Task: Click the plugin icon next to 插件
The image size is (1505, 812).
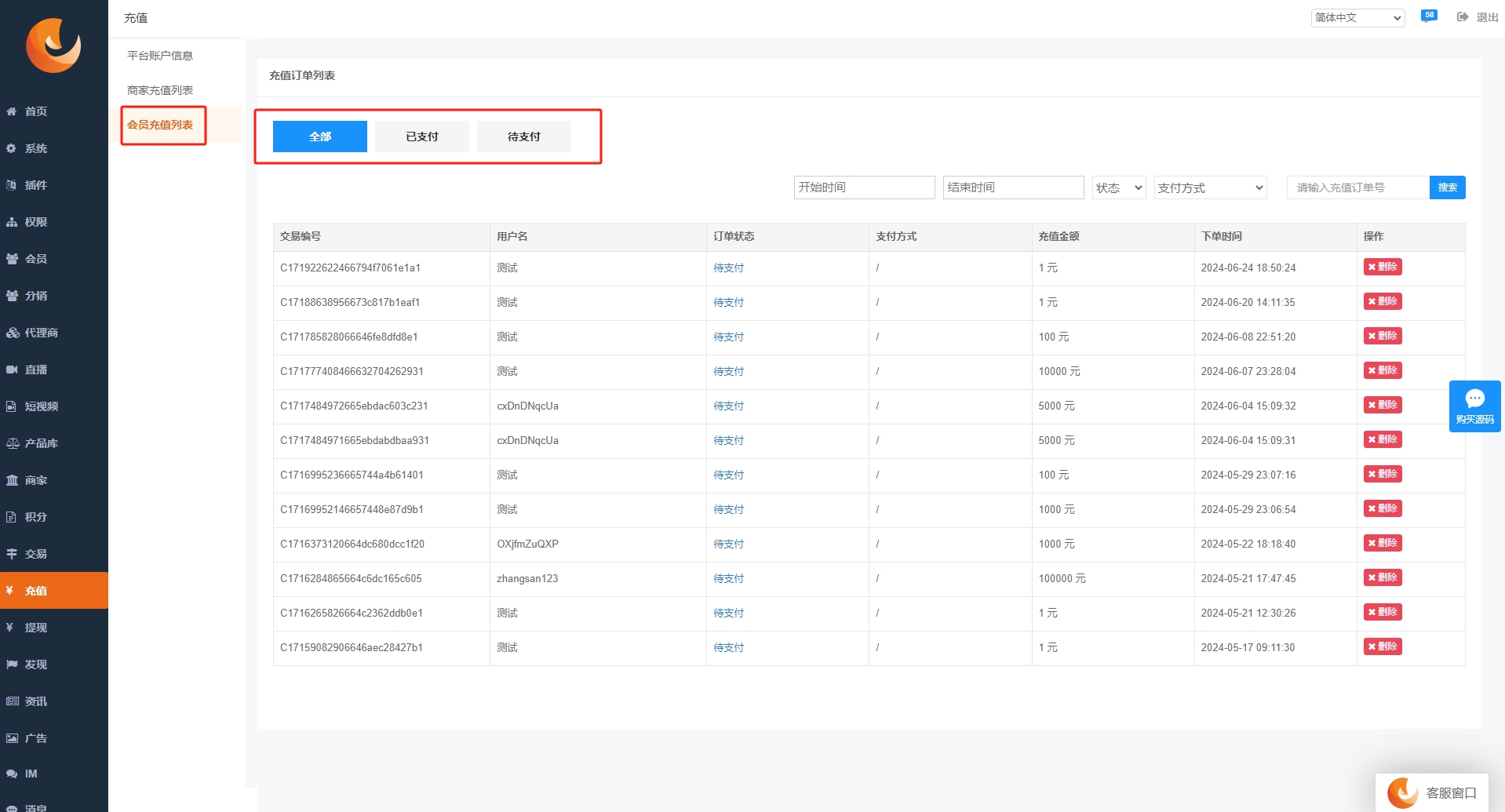Action: coord(12,185)
